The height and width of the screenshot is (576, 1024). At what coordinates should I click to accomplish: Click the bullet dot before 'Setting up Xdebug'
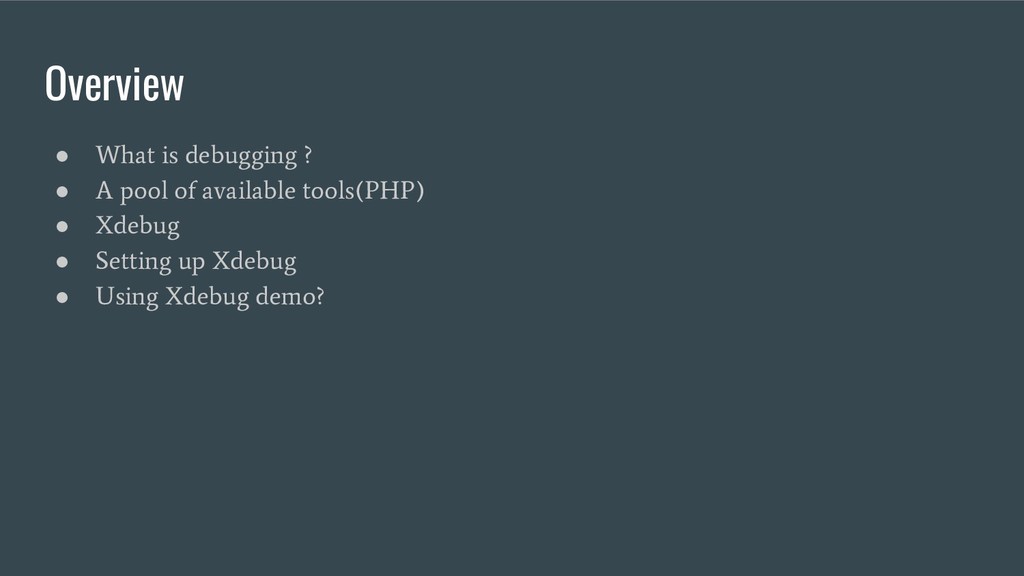62,262
